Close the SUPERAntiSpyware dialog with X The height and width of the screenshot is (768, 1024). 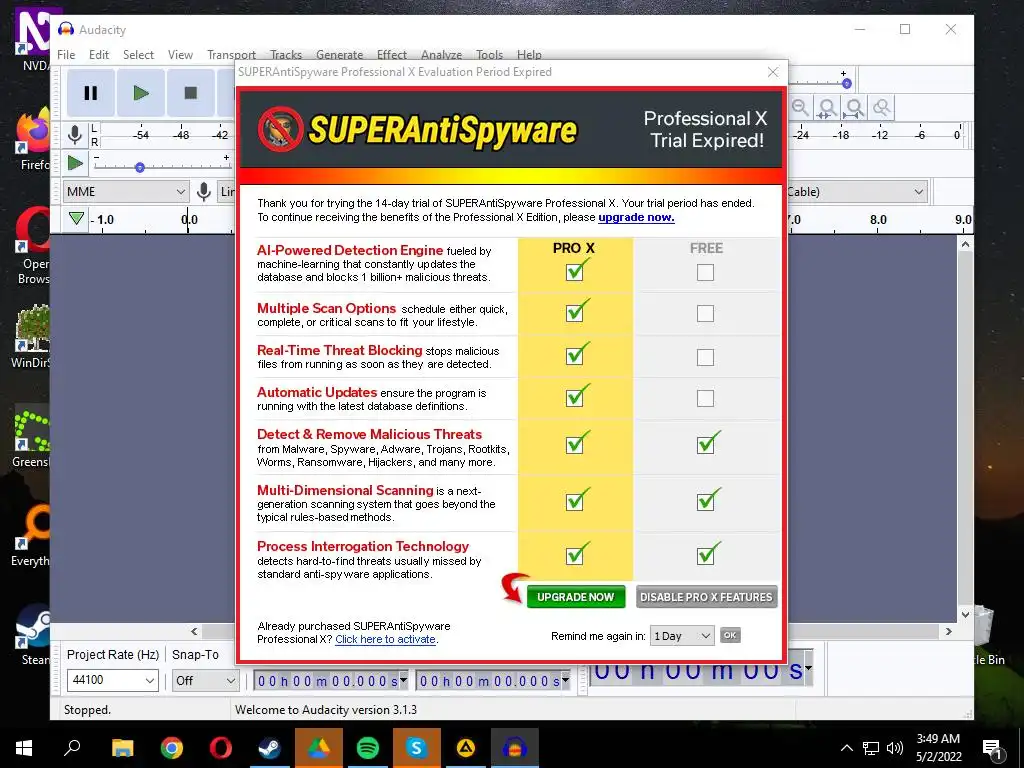(773, 72)
